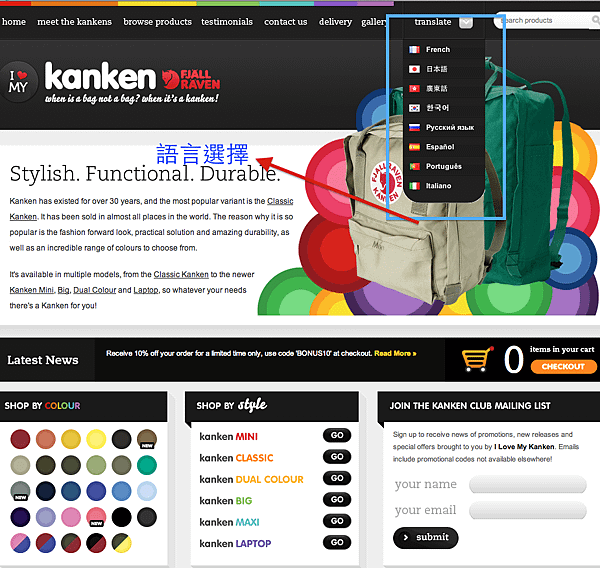The height and width of the screenshot is (568, 600).
Task: Click the your name input field
Action: click(528, 484)
